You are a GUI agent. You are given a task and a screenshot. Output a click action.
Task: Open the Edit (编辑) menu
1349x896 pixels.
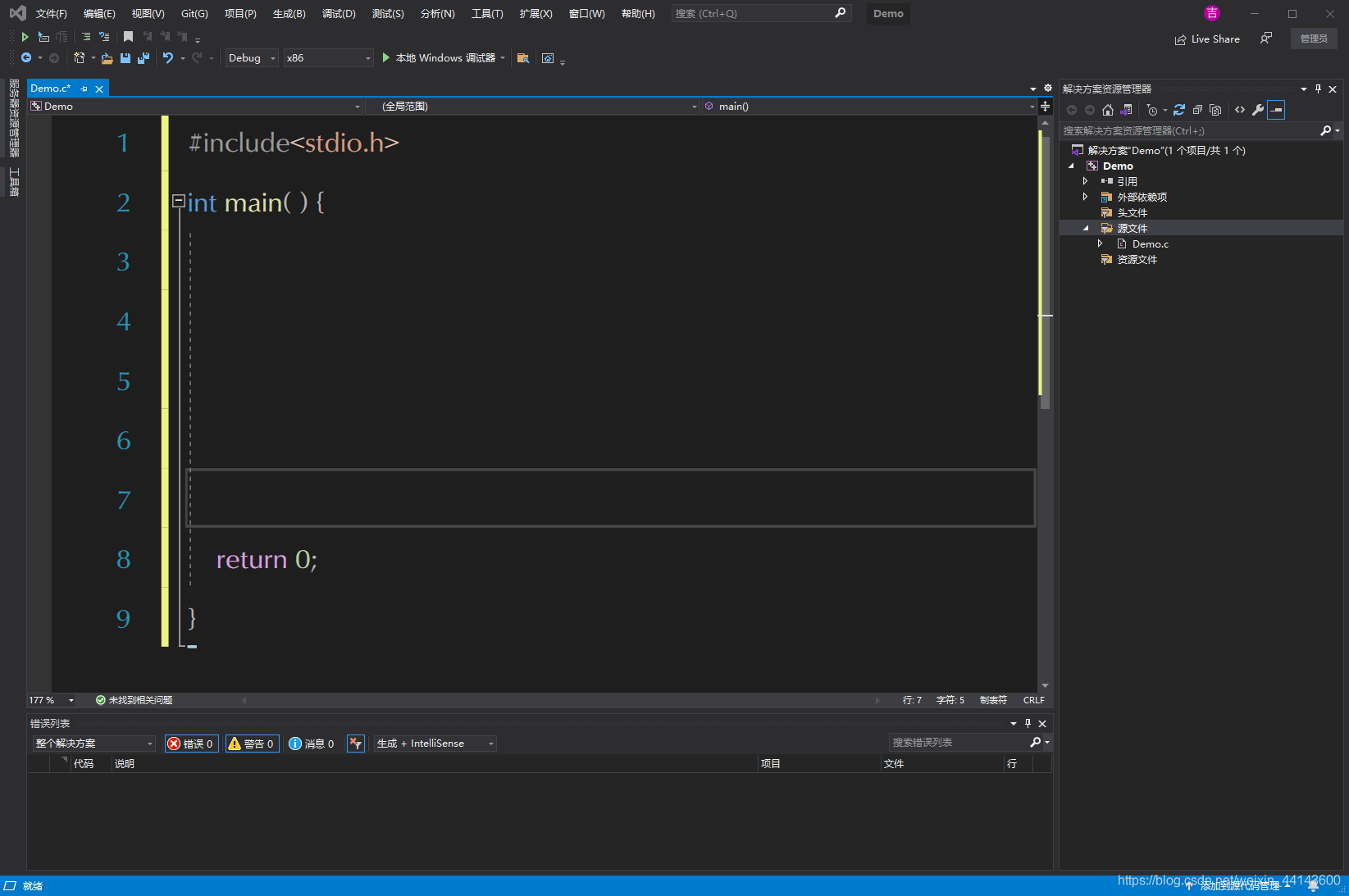99,14
